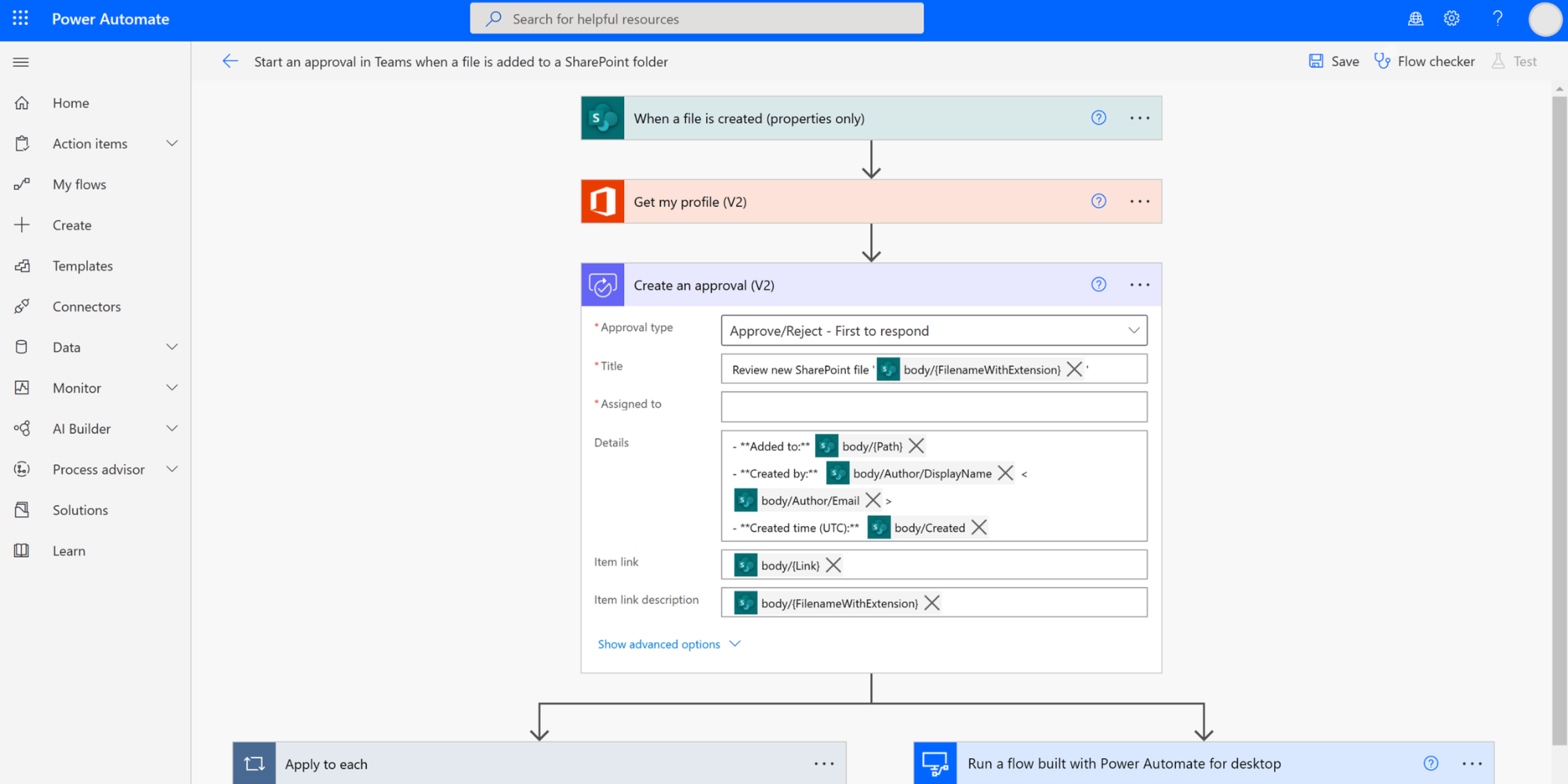1568x784 pixels.
Task: Click the vertical scrollbar on the canvas
Action: click(x=1559, y=416)
